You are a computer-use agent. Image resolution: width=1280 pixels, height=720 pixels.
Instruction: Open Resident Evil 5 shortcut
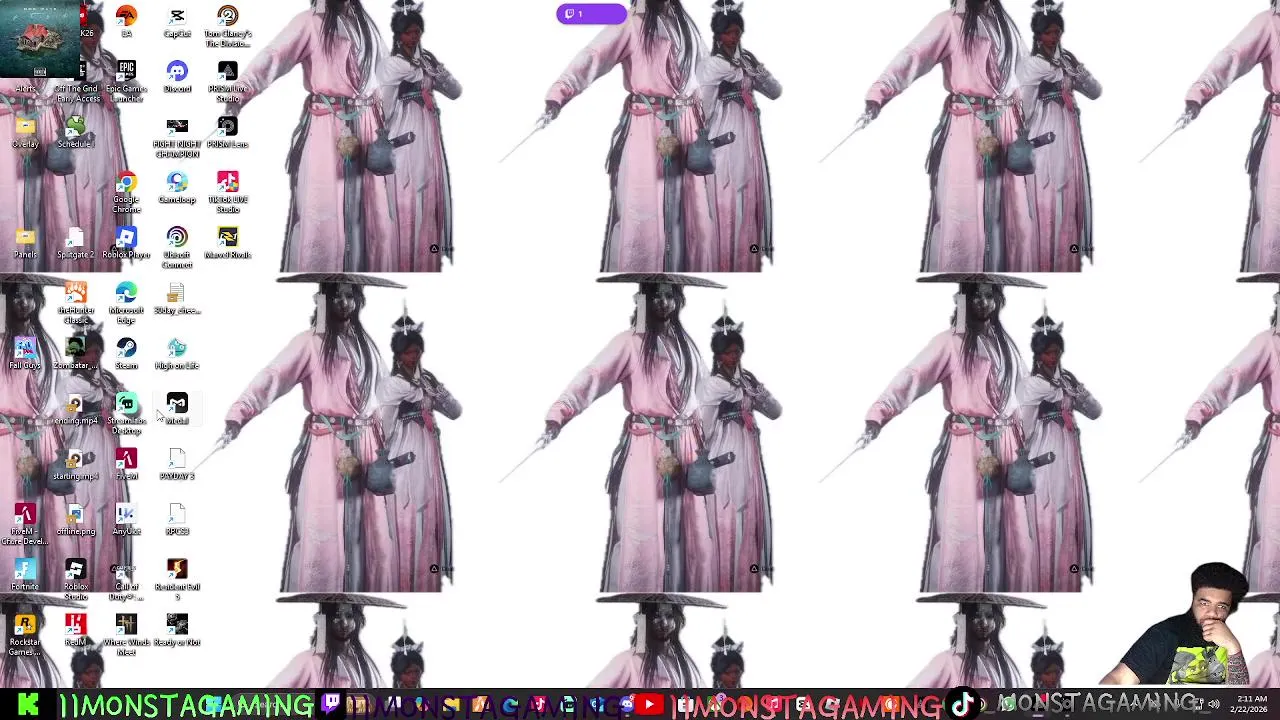point(177,580)
